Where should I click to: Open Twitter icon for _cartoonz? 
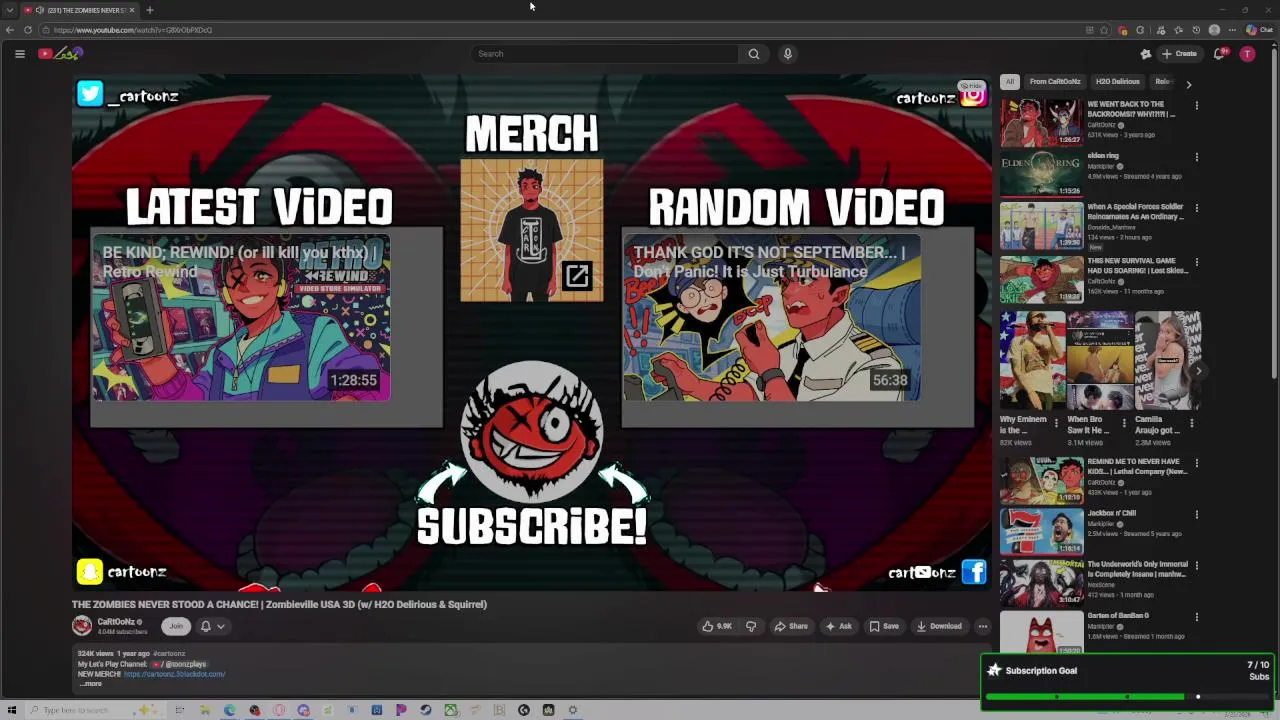point(90,94)
